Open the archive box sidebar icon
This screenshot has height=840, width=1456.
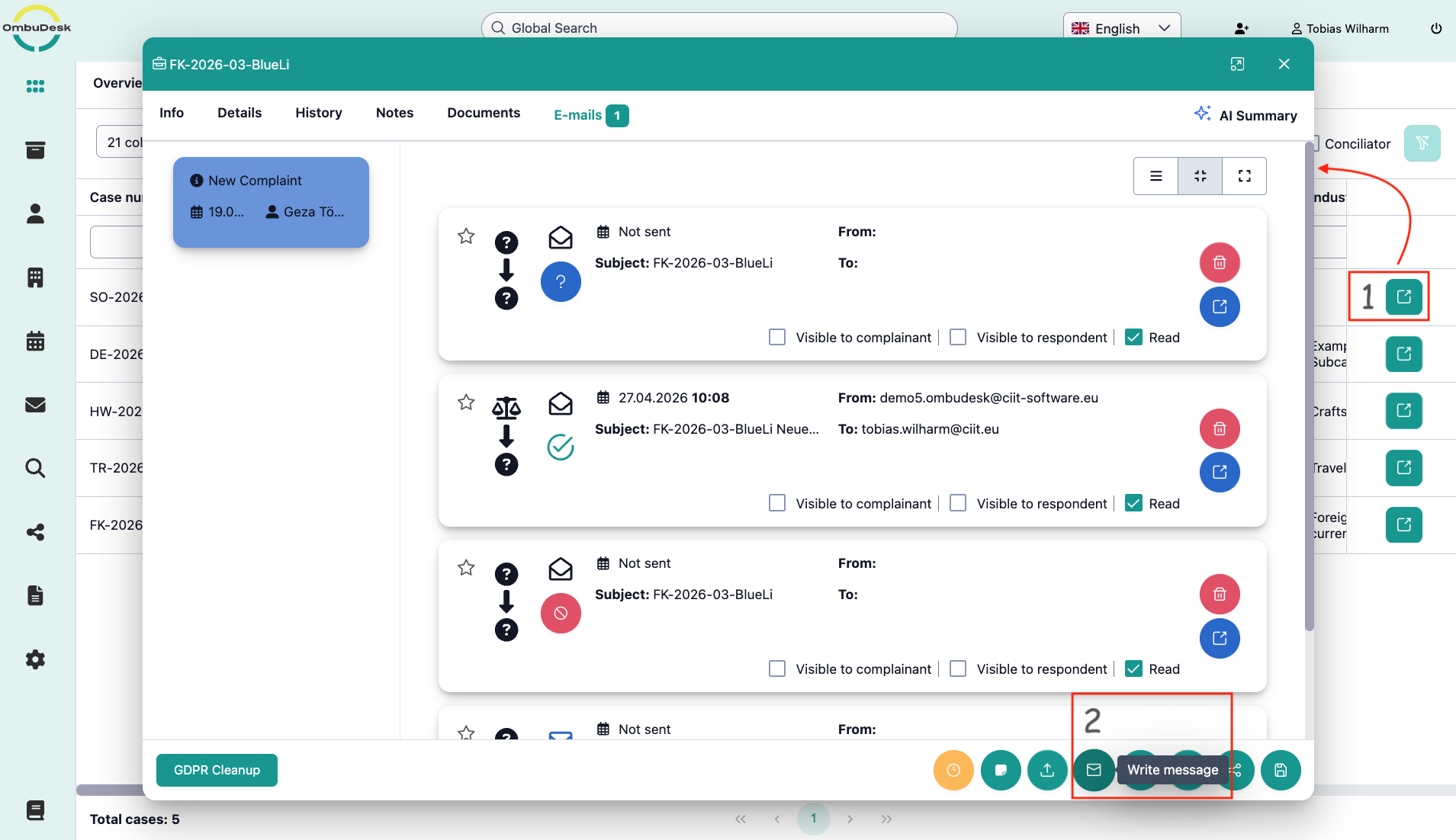click(x=35, y=150)
